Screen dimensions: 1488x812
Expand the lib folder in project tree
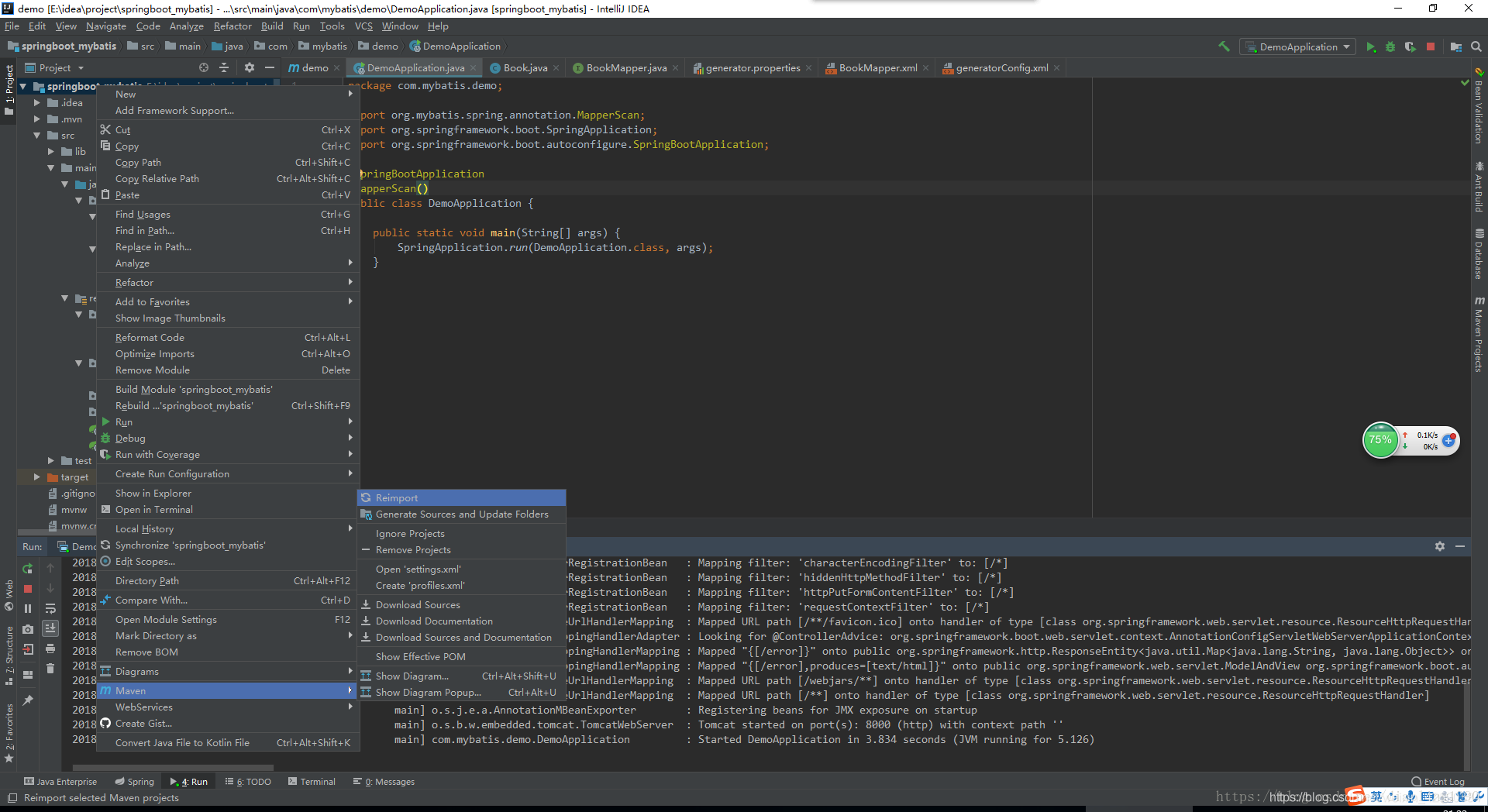coord(51,151)
